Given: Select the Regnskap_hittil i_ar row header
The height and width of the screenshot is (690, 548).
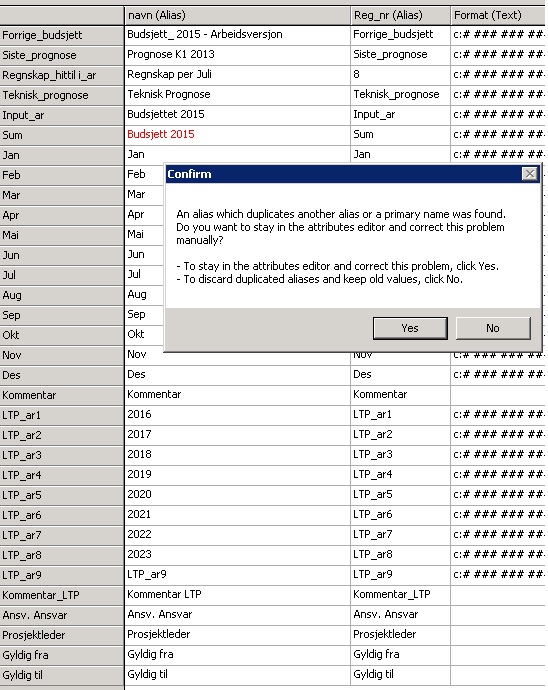Looking at the screenshot, I should [x=62, y=75].
